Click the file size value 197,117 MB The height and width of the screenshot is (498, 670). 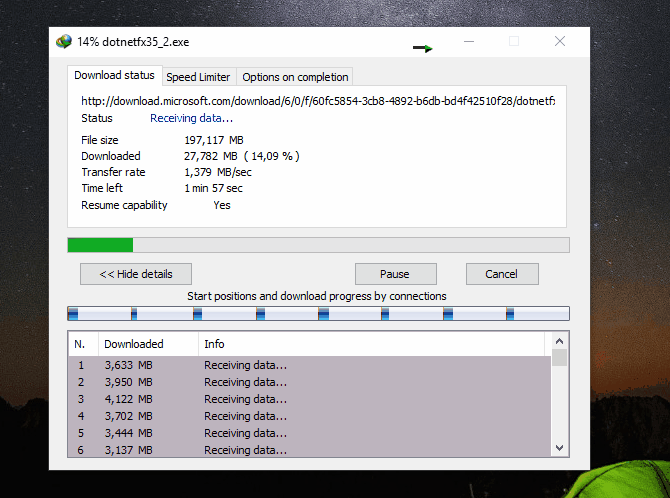tap(214, 140)
